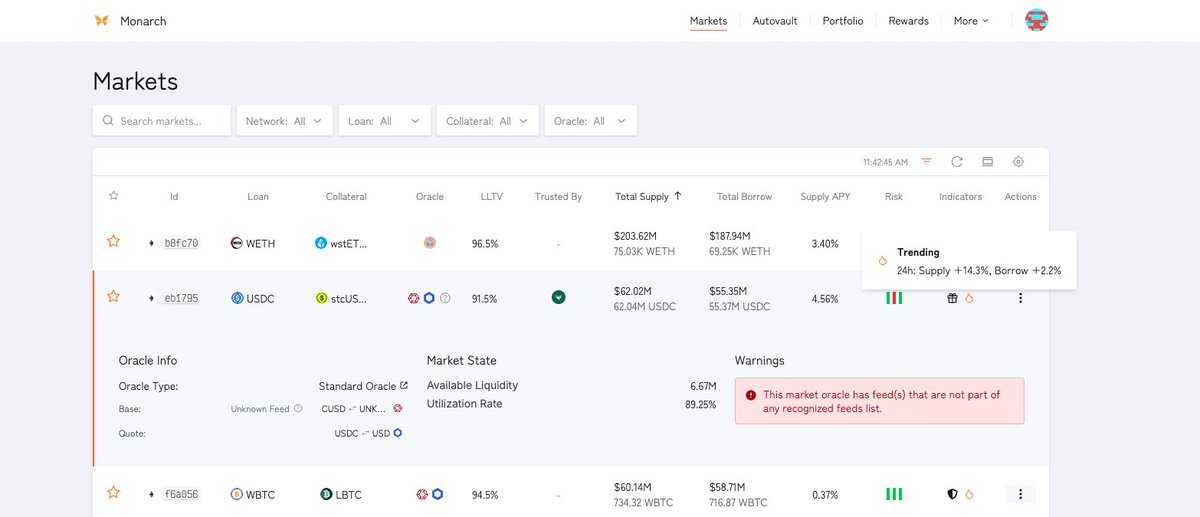This screenshot has width=1200, height=517.
Task: Click the Unknown Feed help icon
Action: pyautogui.click(x=298, y=409)
